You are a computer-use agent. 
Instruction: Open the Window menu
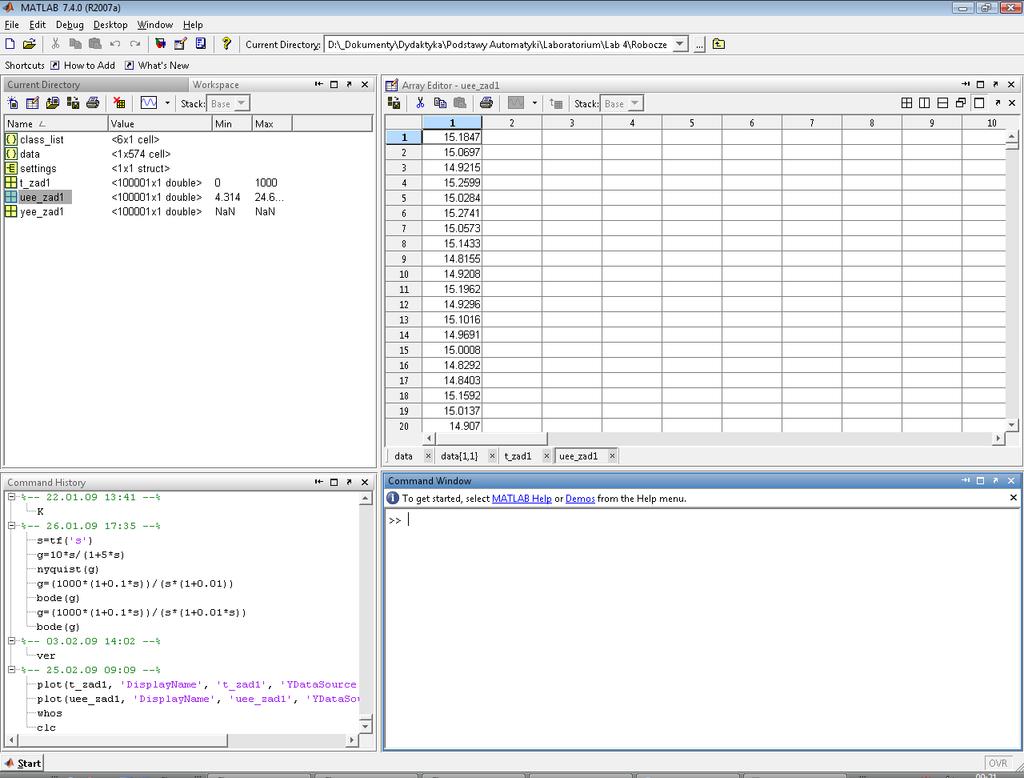click(x=155, y=25)
